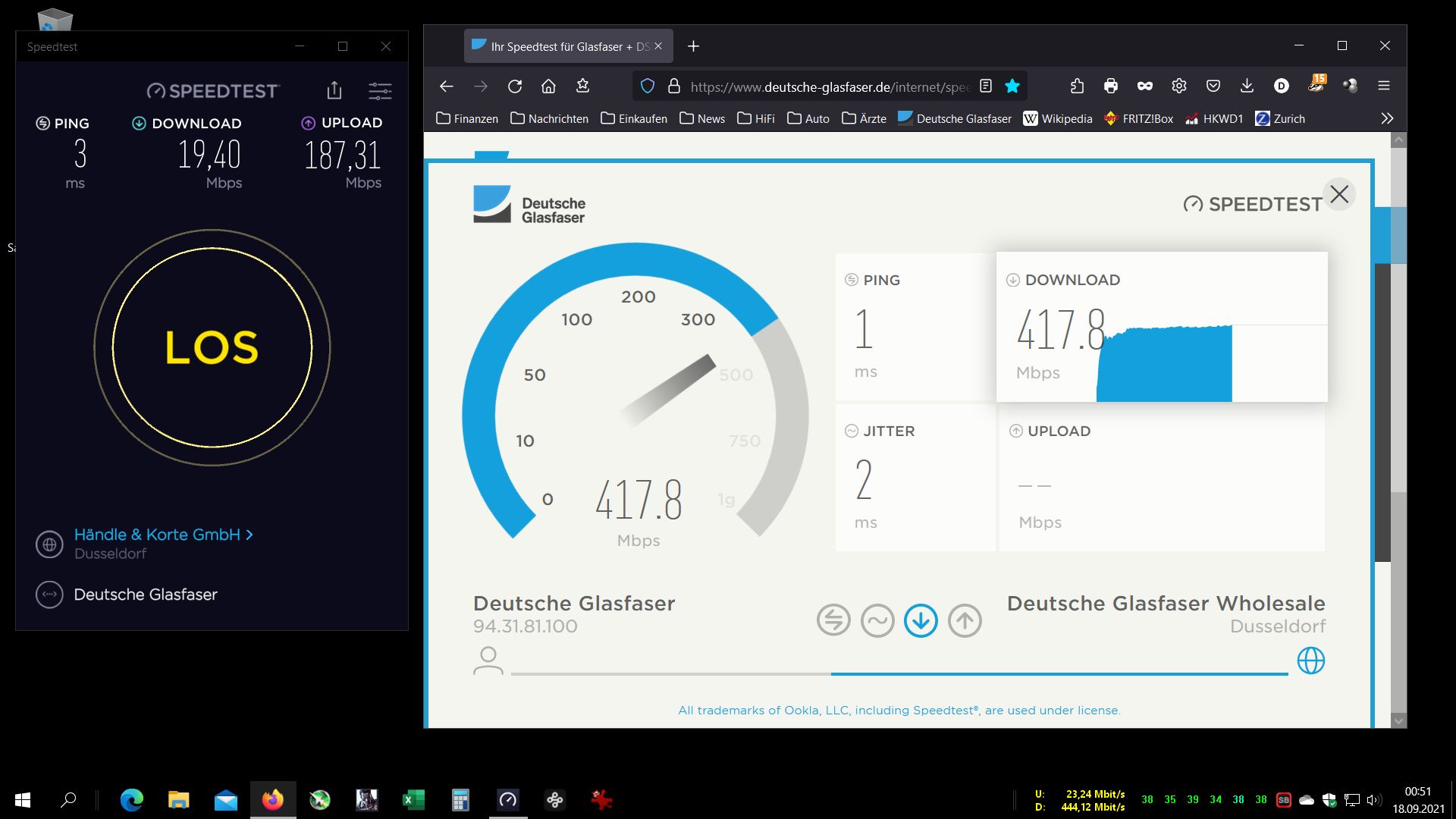
Task: Open the extension with the 15 badge
Action: [1316, 84]
